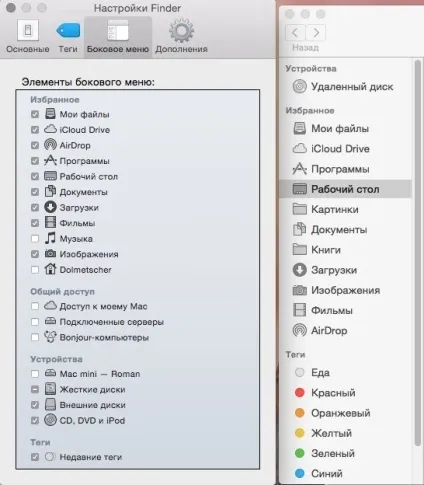Click the CD, DVD и iPod disc icon
Image resolution: width=424 pixels, height=485 pixels.
[x=50, y=420]
